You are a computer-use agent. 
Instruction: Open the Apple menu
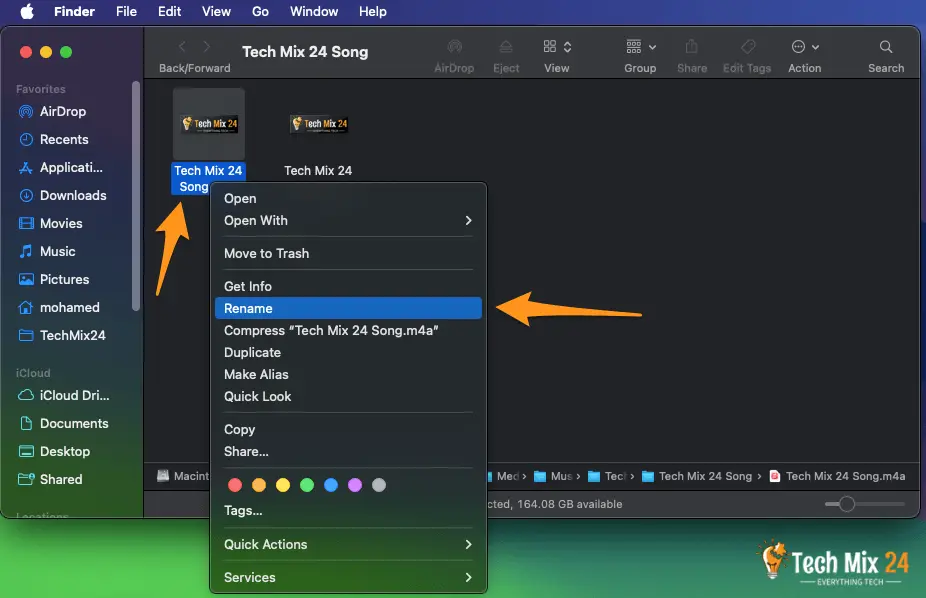point(27,11)
